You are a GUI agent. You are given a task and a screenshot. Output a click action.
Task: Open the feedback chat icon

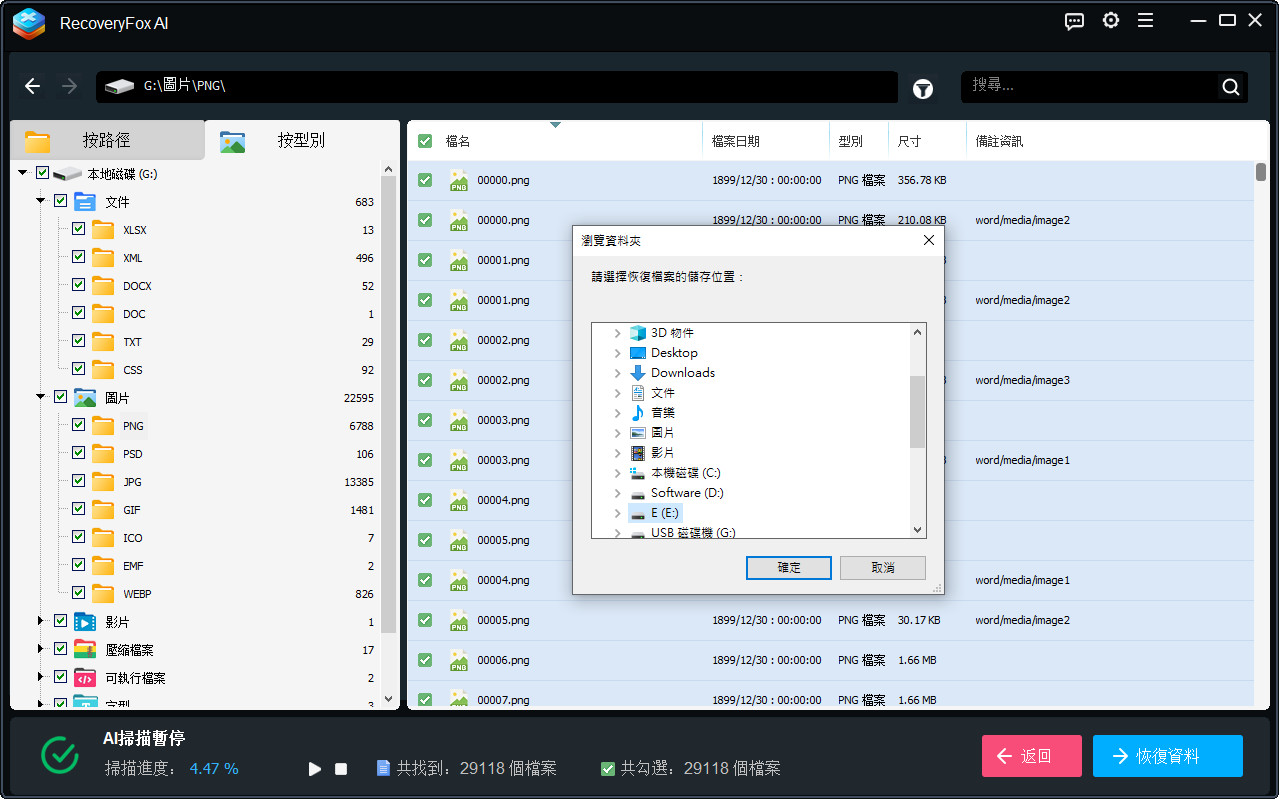(x=1074, y=21)
